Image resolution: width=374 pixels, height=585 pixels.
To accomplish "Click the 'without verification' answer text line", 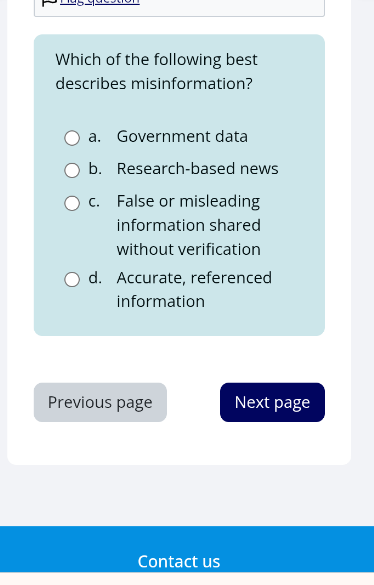I will [x=188, y=249].
